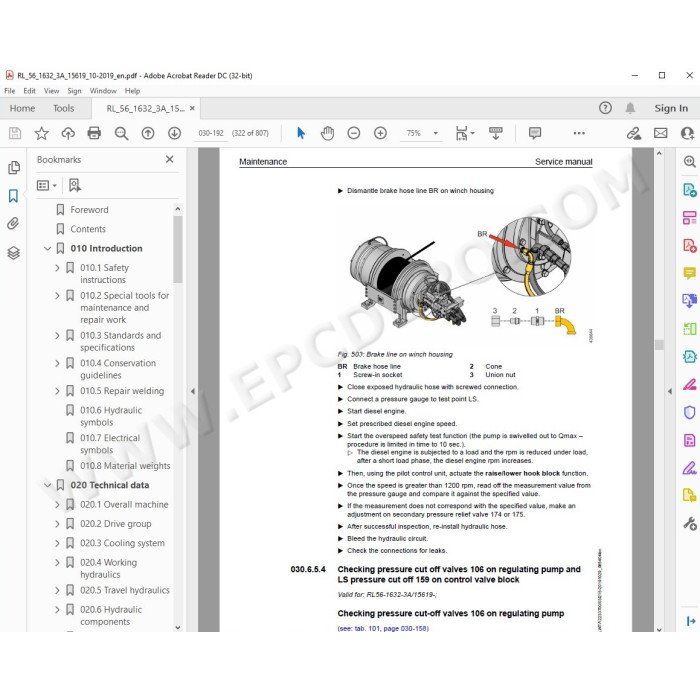
Task: Collapse the left navigation pane arrow
Action: pyautogui.click(x=192, y=392)
